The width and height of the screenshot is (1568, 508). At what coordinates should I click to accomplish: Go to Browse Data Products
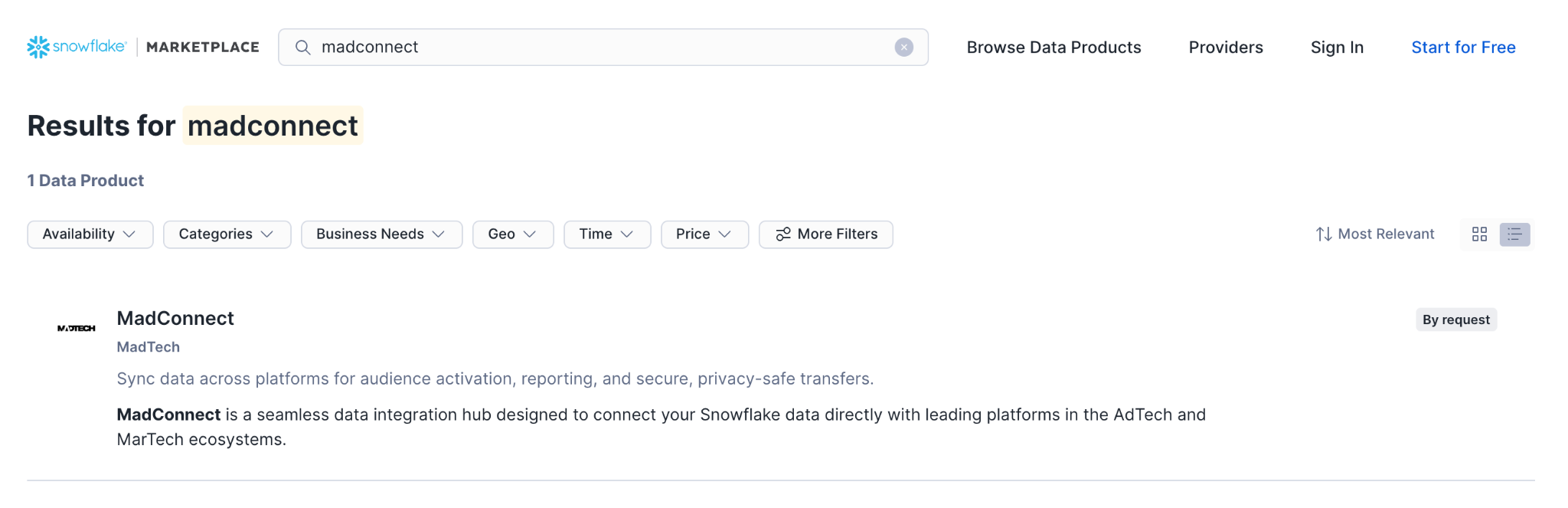[x=1053, y=48]
